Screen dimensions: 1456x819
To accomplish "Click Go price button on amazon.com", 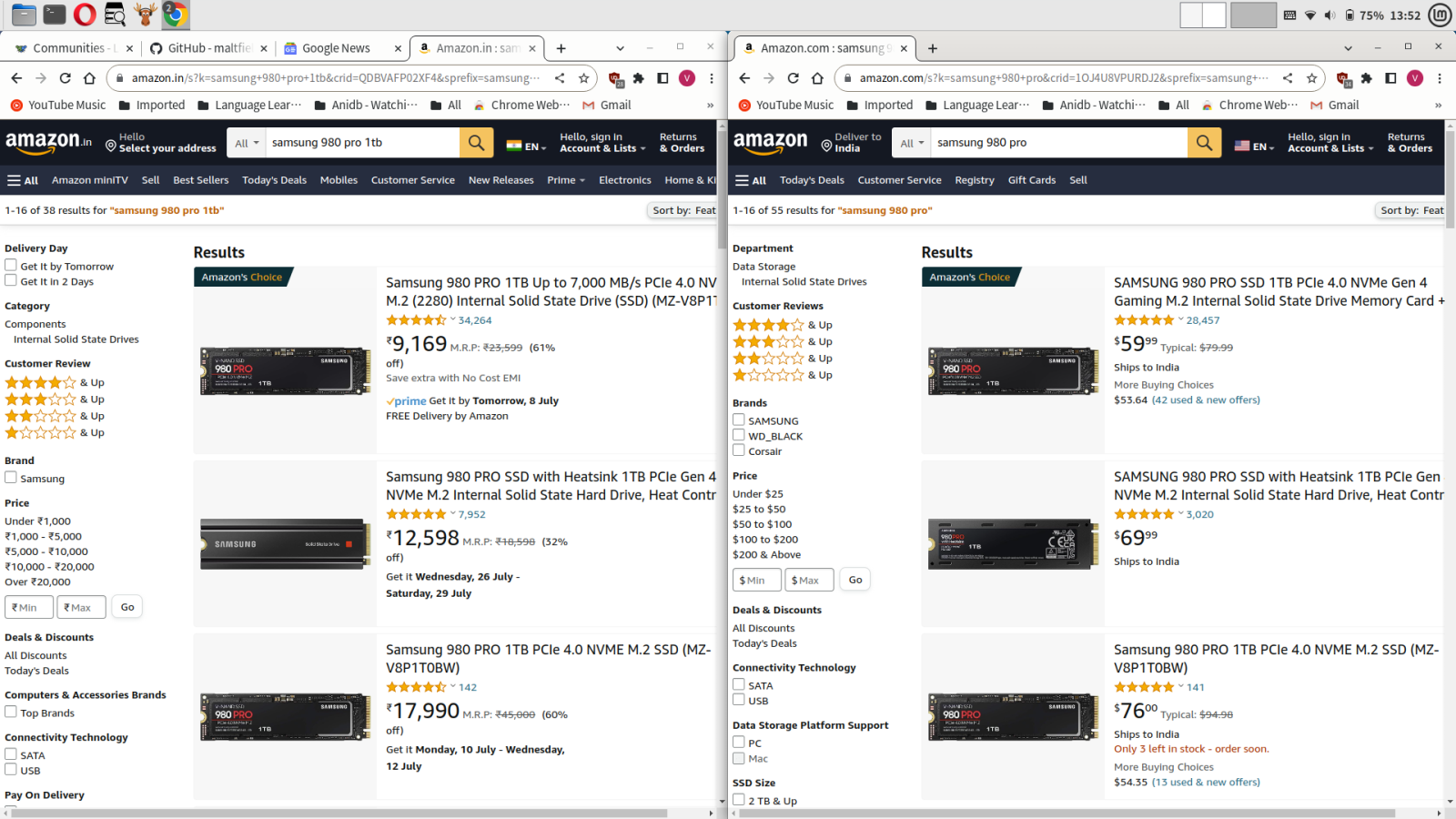I will coord(855,580).
